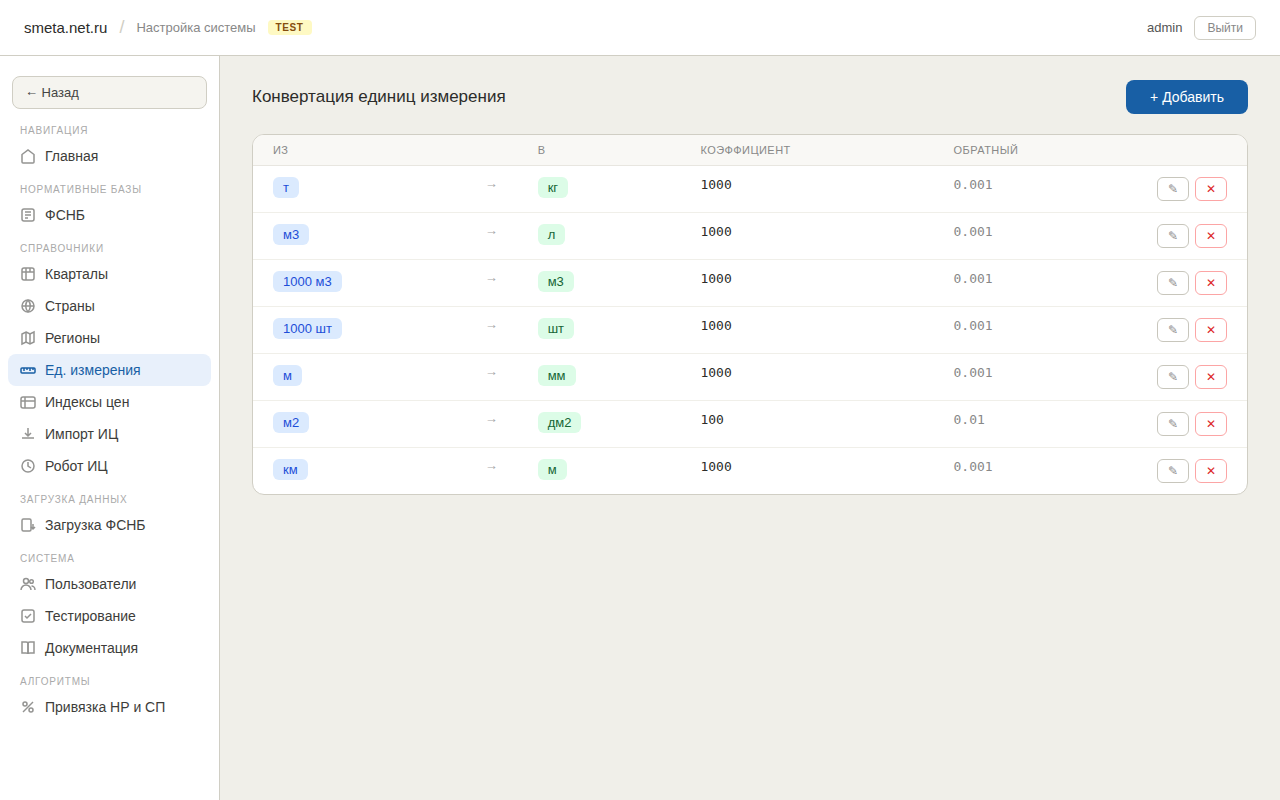The image size is (1280, 800).
Task: Open the Кварталы reference list
Action: 76,274
